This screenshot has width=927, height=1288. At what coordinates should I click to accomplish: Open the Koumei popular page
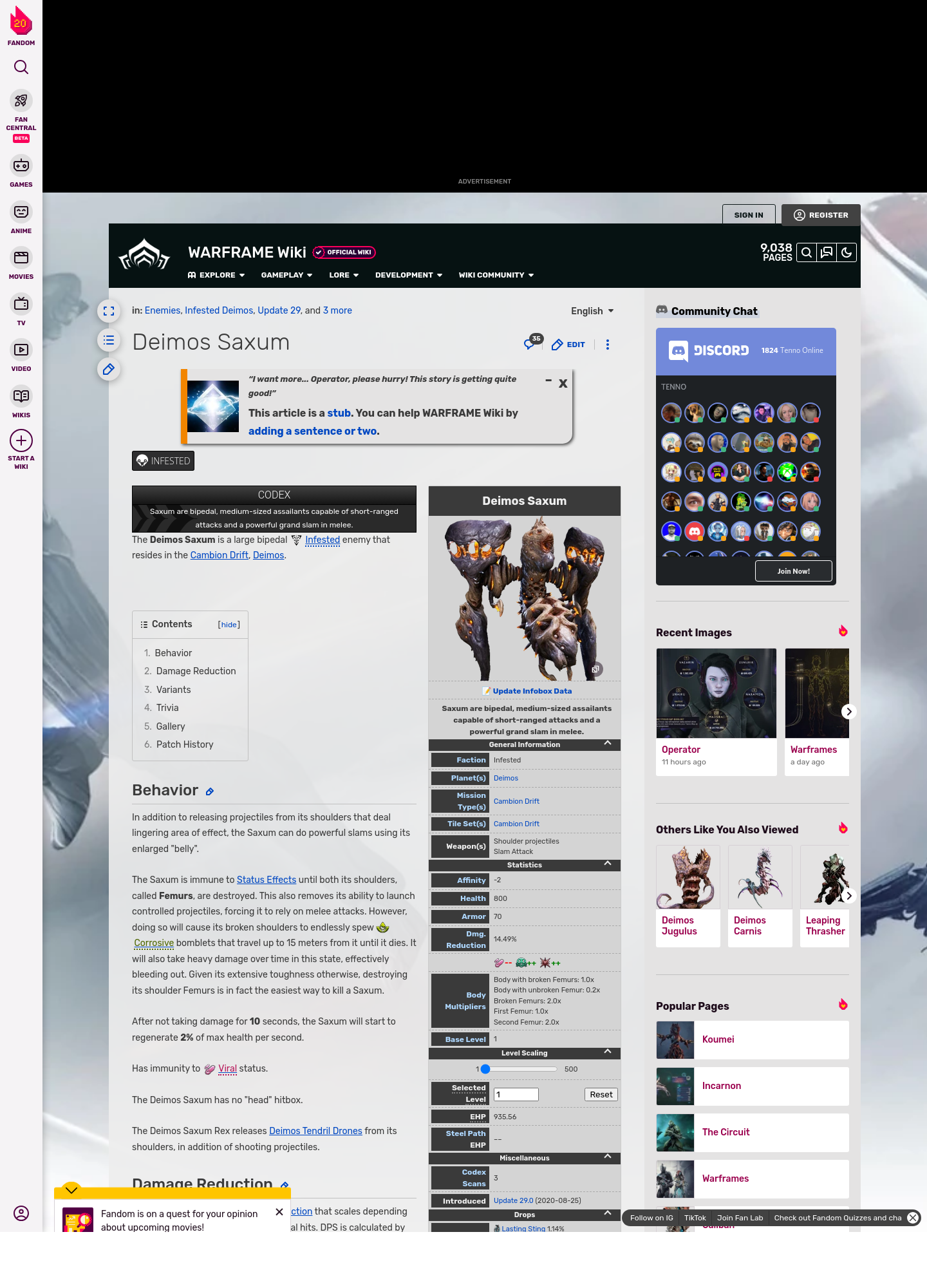(753, 1040)
